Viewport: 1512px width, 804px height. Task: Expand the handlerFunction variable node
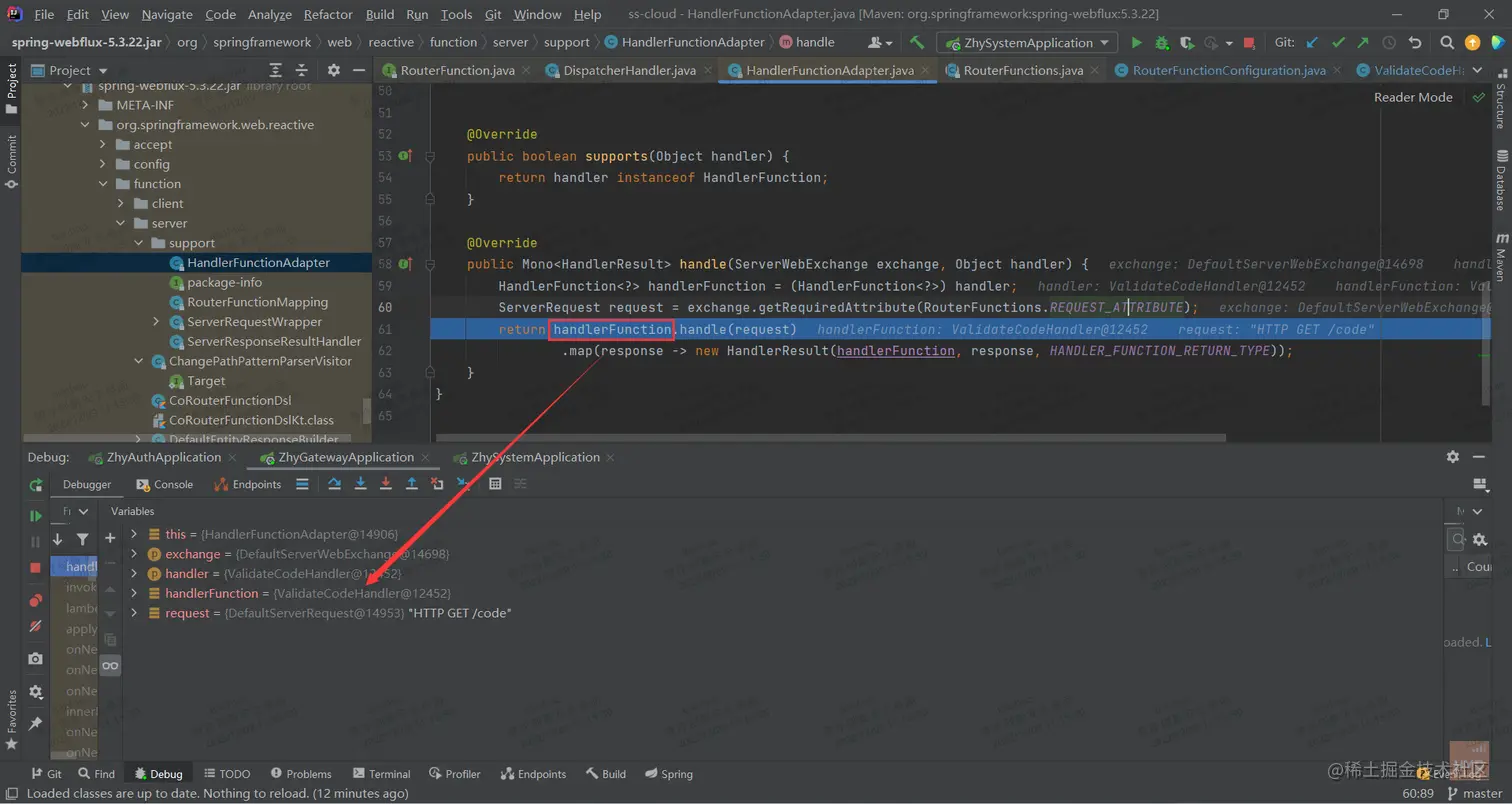(134, 593)
